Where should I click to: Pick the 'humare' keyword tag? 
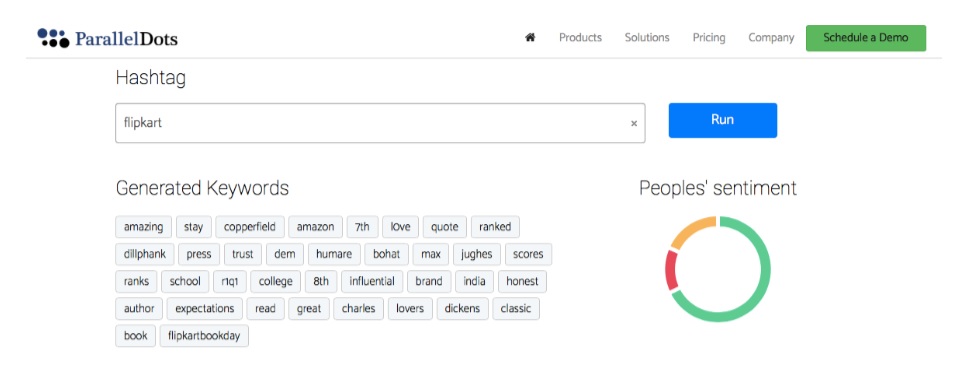pyautogui.click(x=334, y=254)
